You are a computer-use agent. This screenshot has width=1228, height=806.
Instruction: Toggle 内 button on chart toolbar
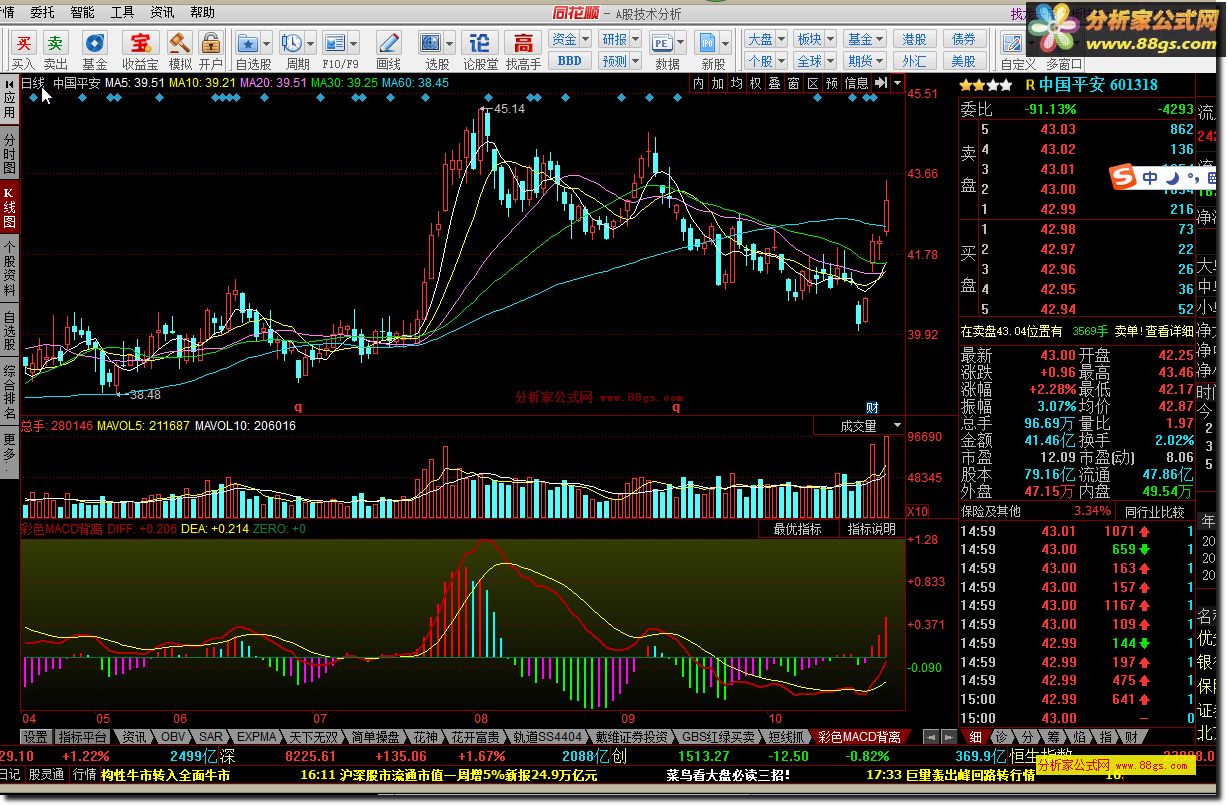pos(698,83)
